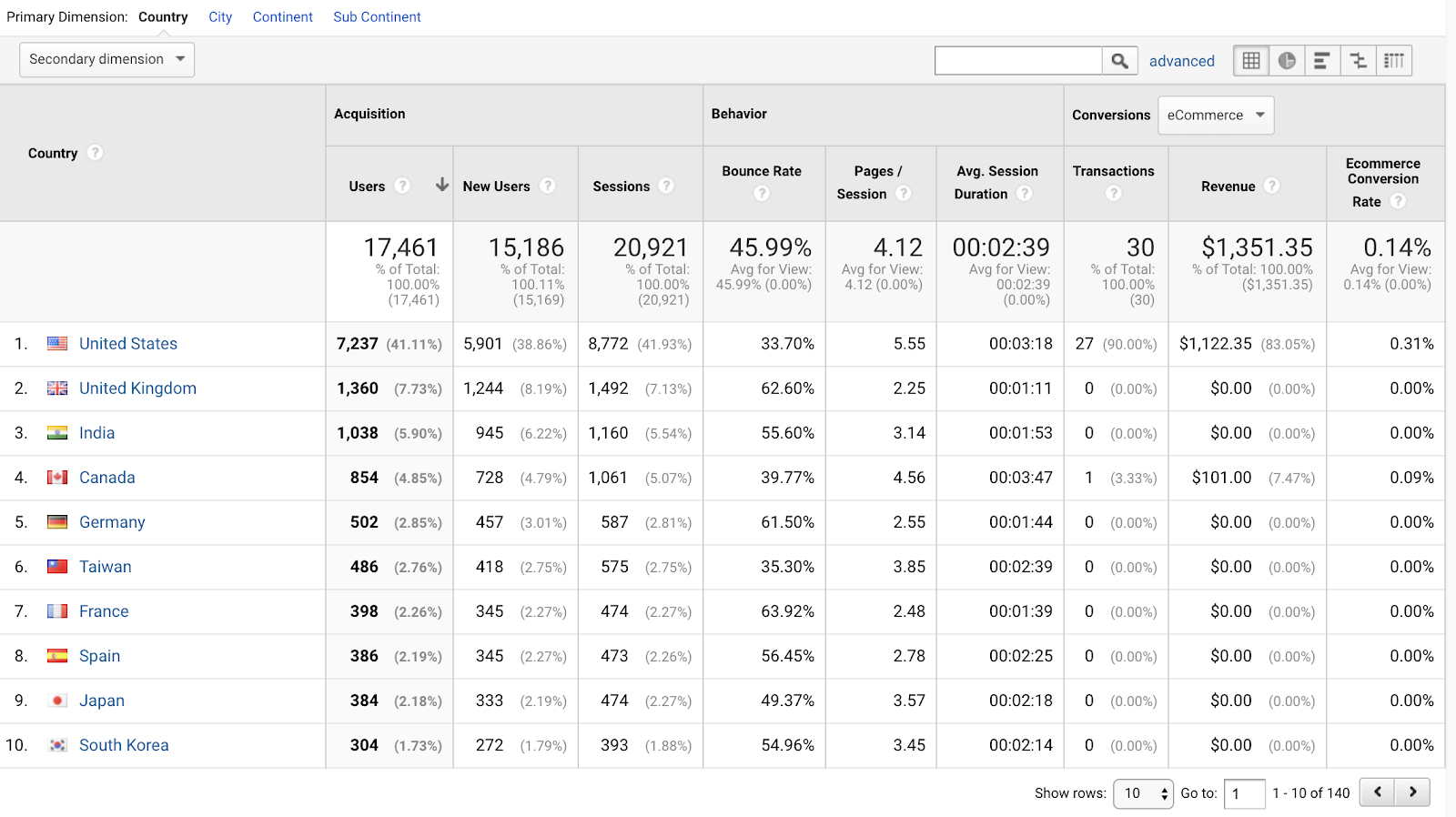The width and height of the screenshot is (1456, 817).
Task: Open the help icon below Bounce Rate
Action: point(763,193)
